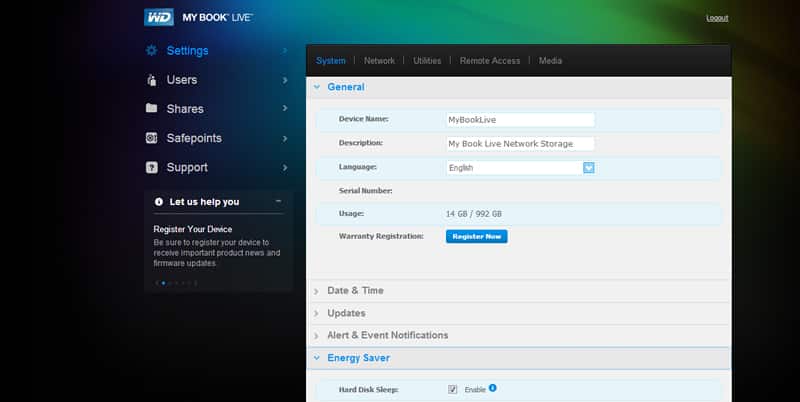Minimize the Let us help you panel

point(278,201)
